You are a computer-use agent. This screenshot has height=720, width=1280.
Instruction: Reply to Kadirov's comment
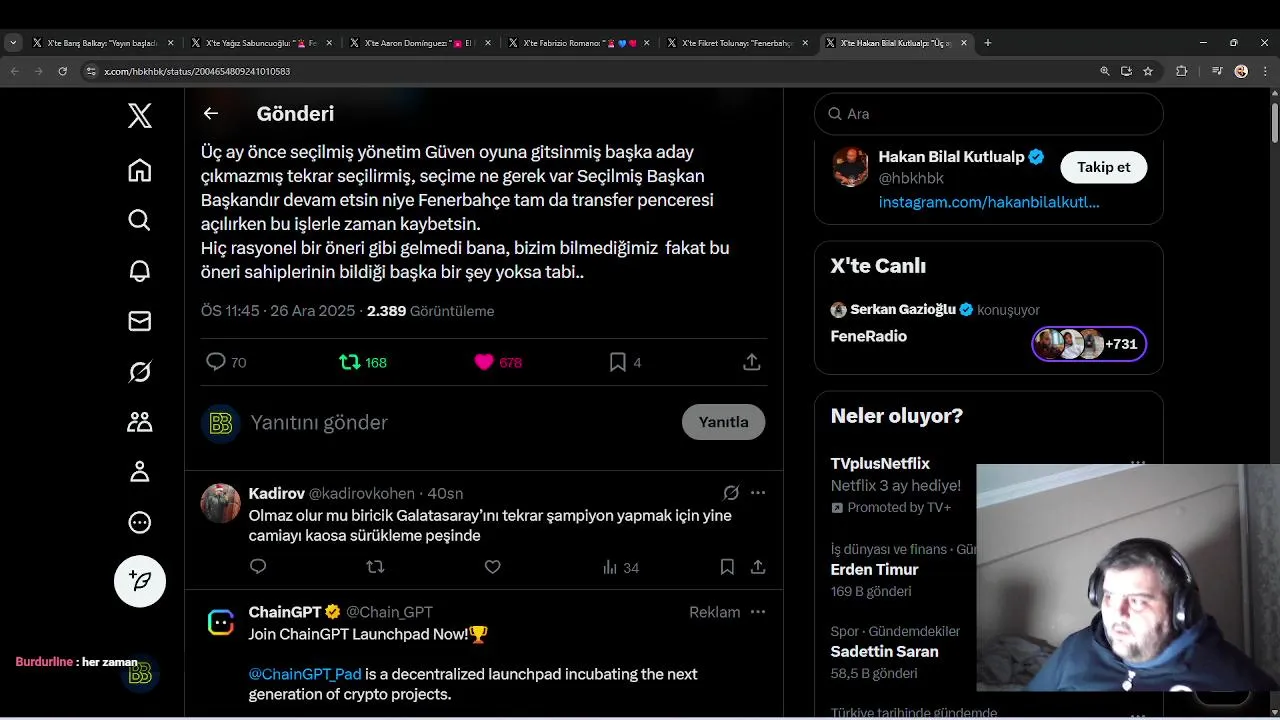[258, 567]
